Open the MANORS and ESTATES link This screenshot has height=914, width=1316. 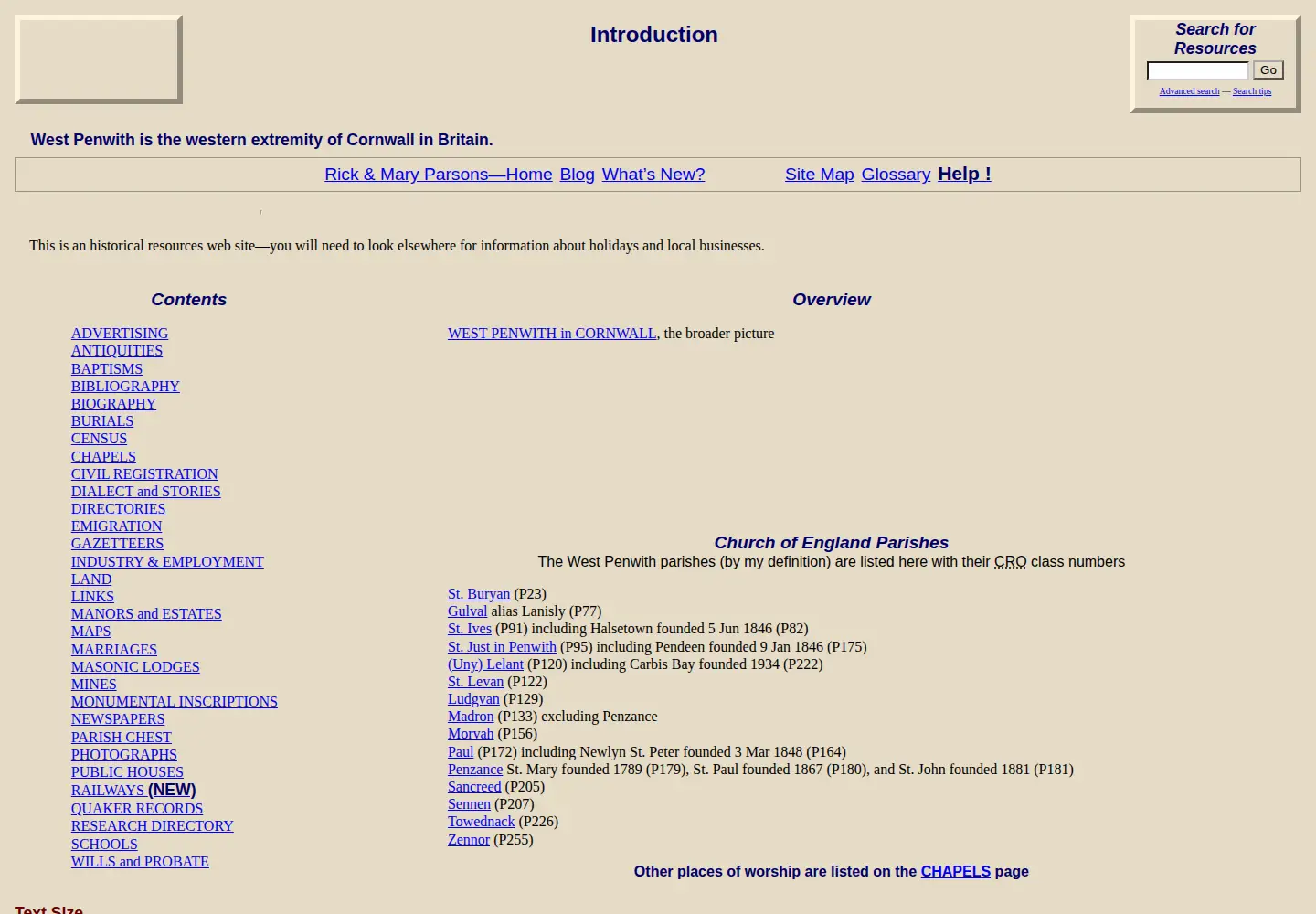pyautogui.click(x=146, y=614)
